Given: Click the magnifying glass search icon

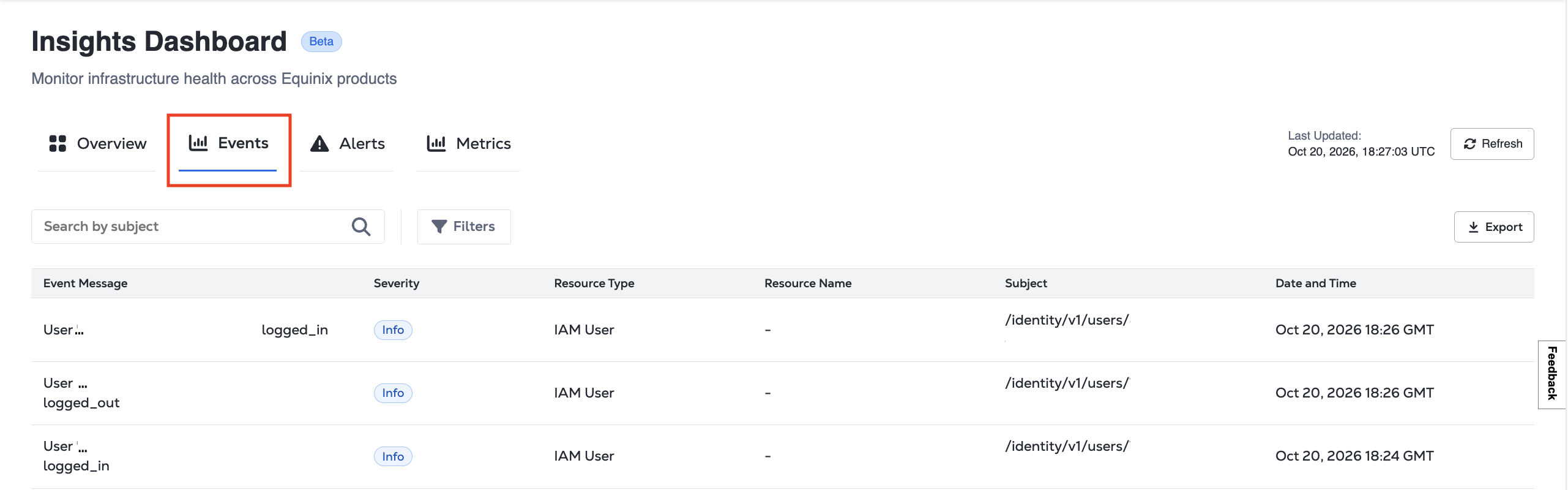Looking at the screenshot, I should pos(361,227).
